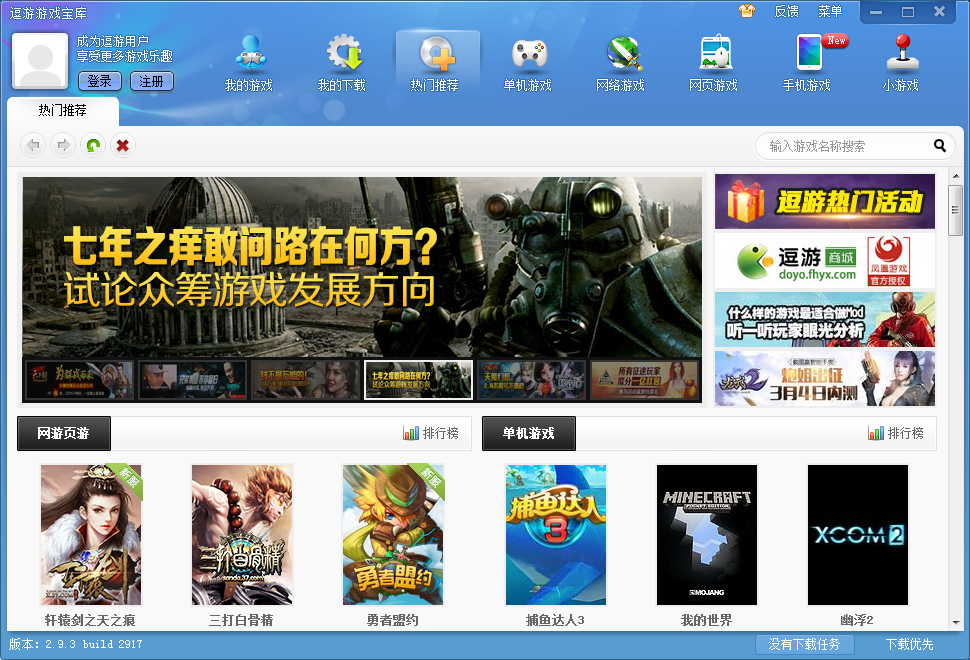Image resolution: width=970 pixels, height=660 pixels.
Task: Click the red stop loading icon
Action: pyautogui.click(x=123, y=146)
